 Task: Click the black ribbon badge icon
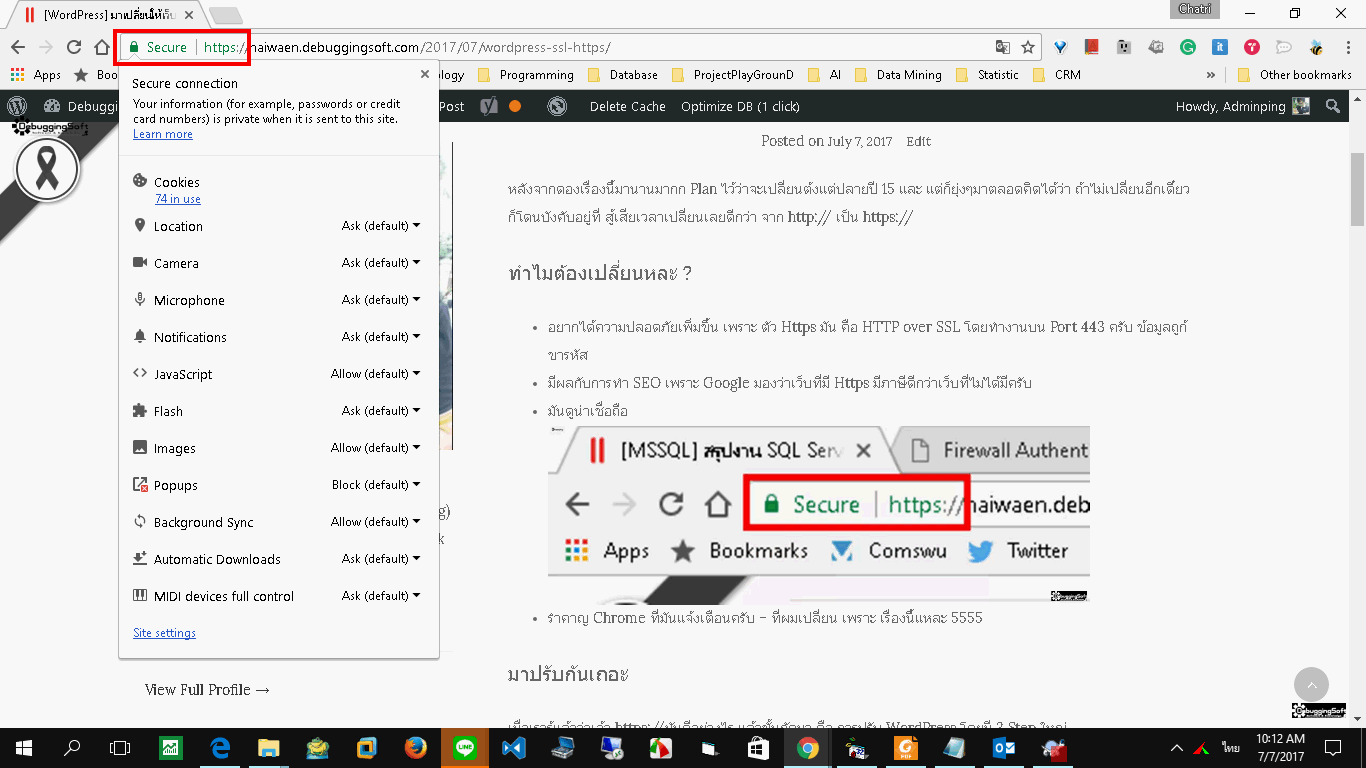click(47, 170)
